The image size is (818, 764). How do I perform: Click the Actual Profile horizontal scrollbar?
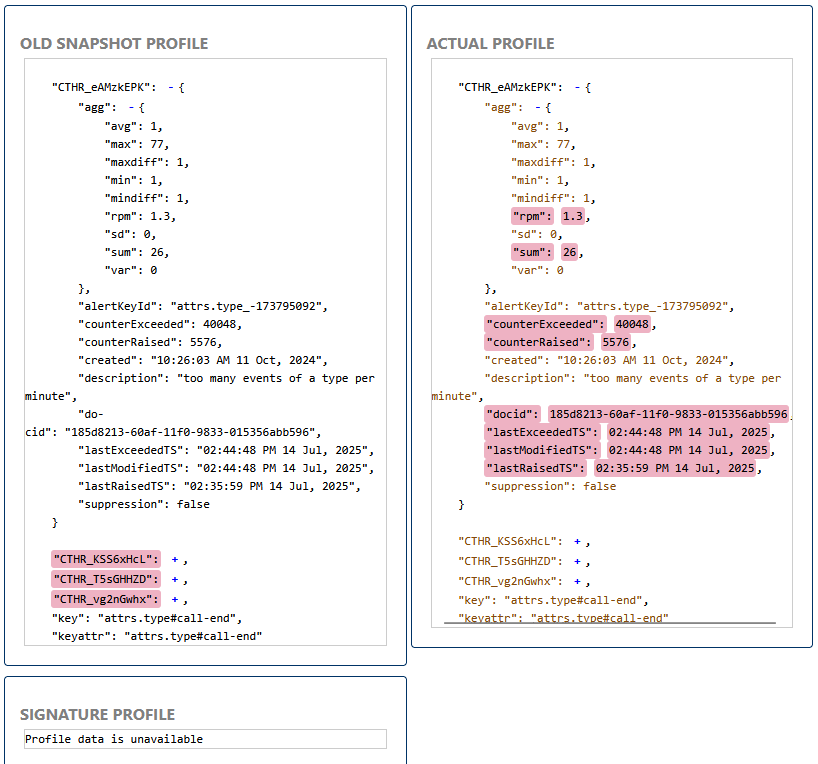point(610,623)
